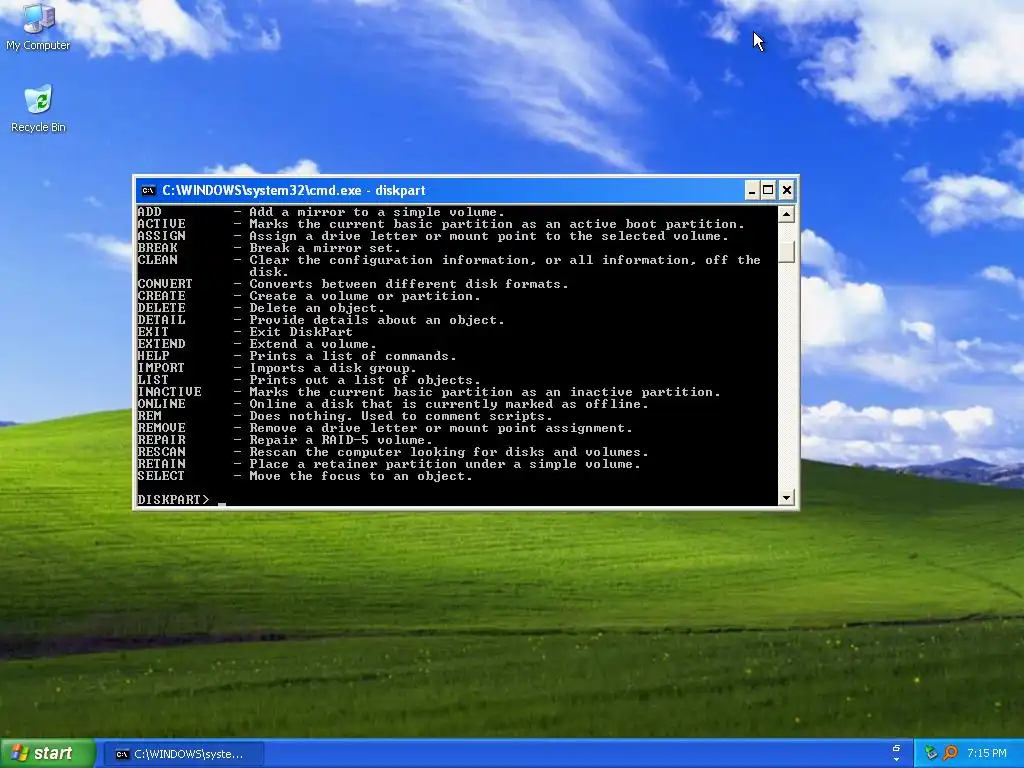Click the HELP command text

(153, 356)
